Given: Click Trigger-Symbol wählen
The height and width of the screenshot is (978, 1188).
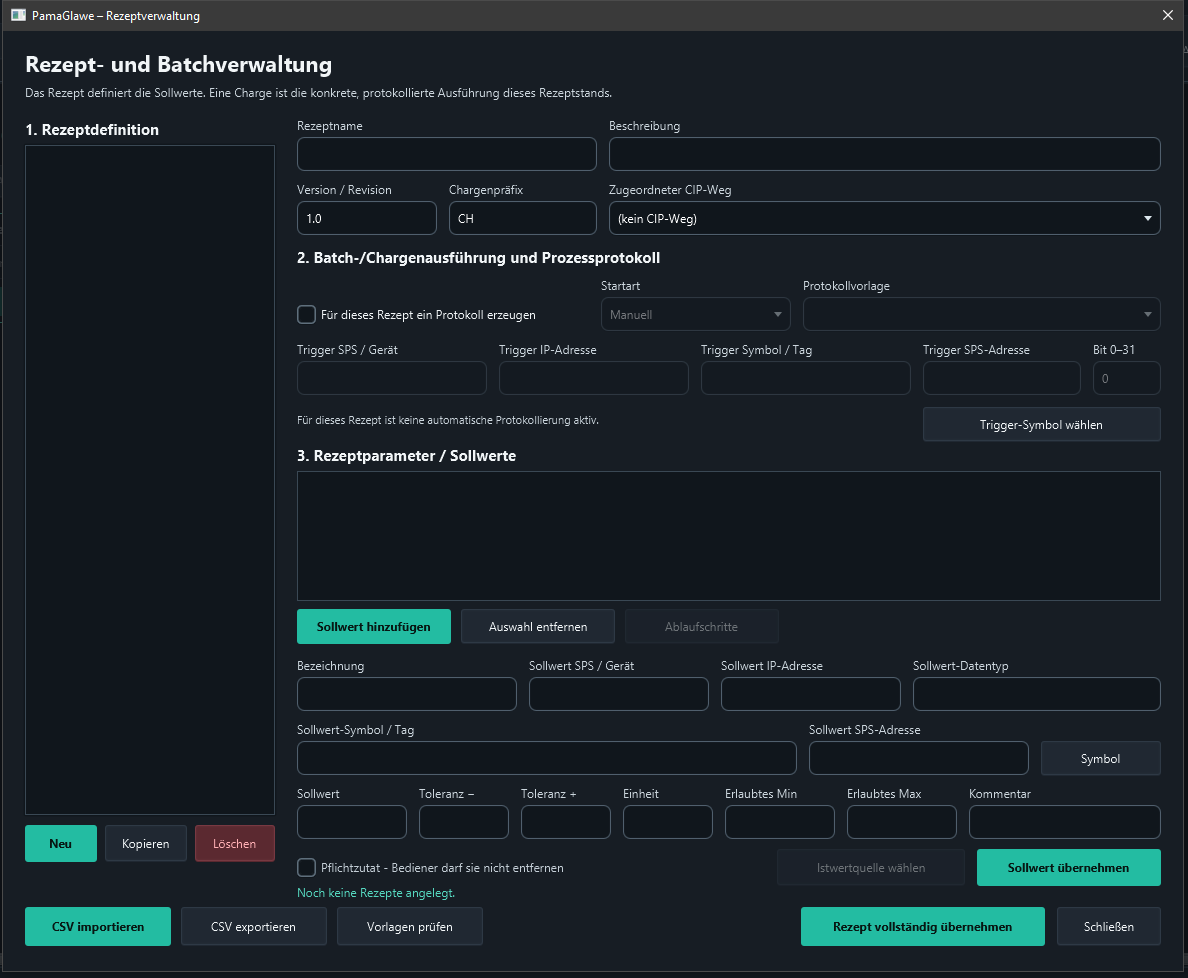Looking at the screenshot, I should click(x=1041, y=424).
